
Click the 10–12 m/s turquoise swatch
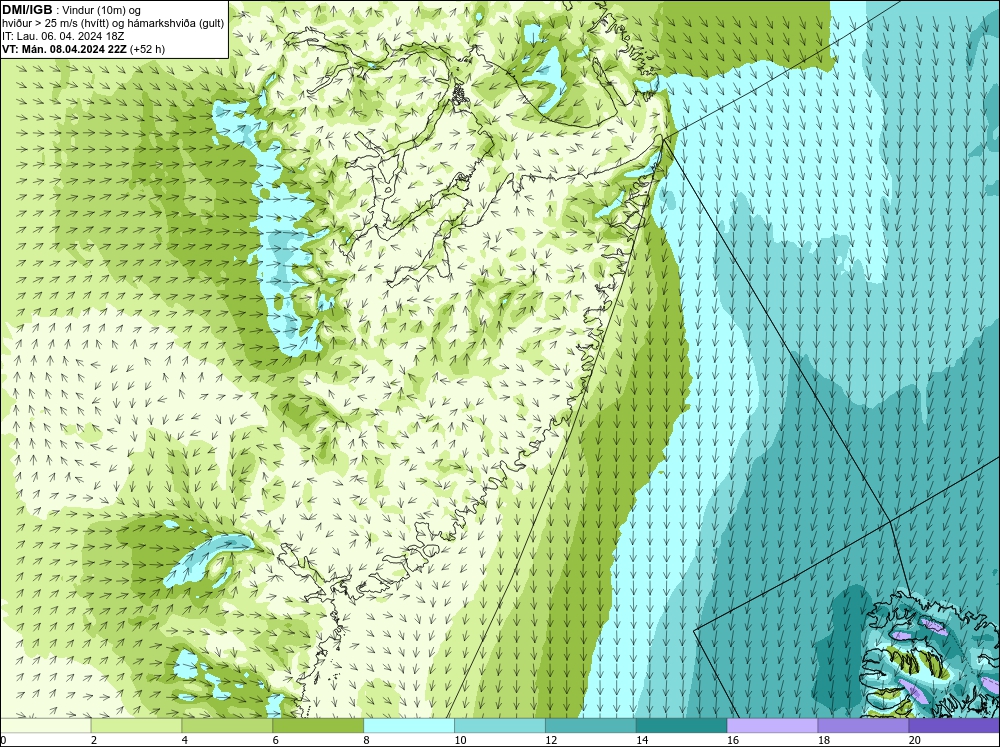499,726
